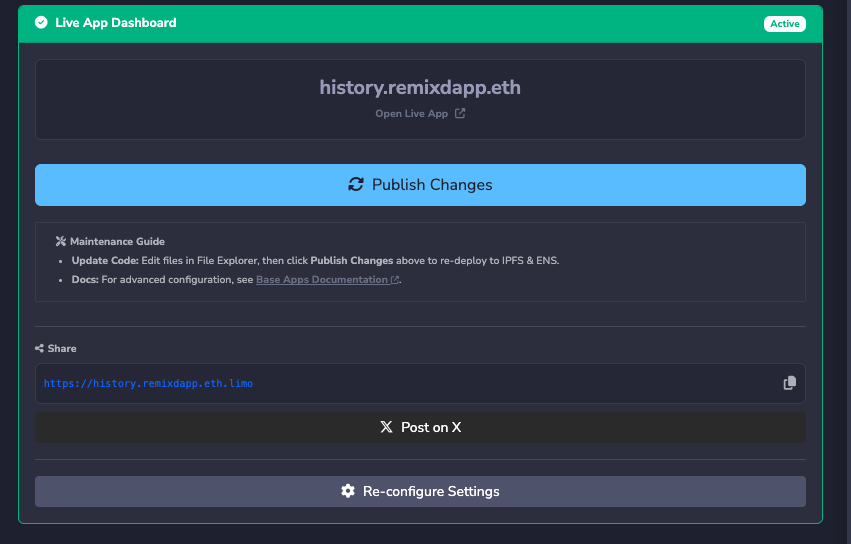Screen dimensions: 851x544
Task: Click the https://history.remixdapp.eth.limo URL
Action: click(x=148, y=383)
